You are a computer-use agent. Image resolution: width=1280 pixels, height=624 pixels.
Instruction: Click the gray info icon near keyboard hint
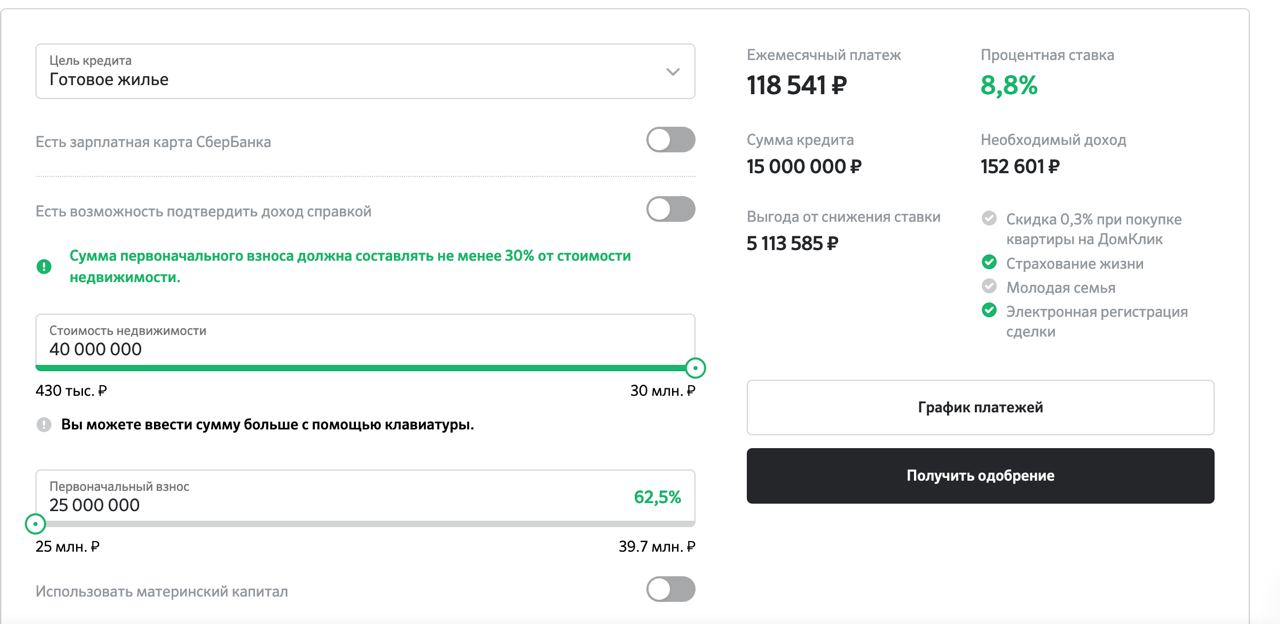43,425
